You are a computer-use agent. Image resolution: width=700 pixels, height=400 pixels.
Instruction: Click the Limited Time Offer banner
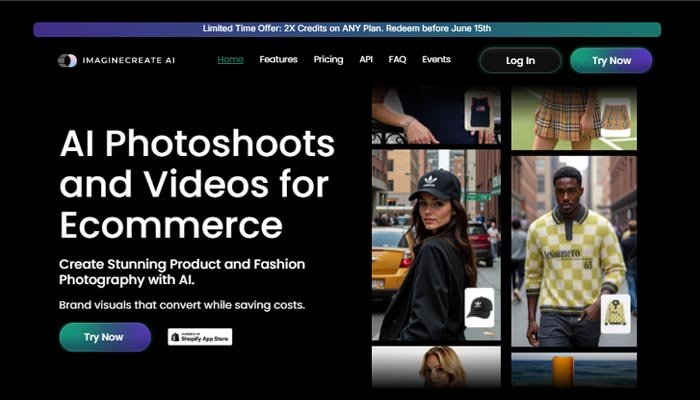[346, 29]
